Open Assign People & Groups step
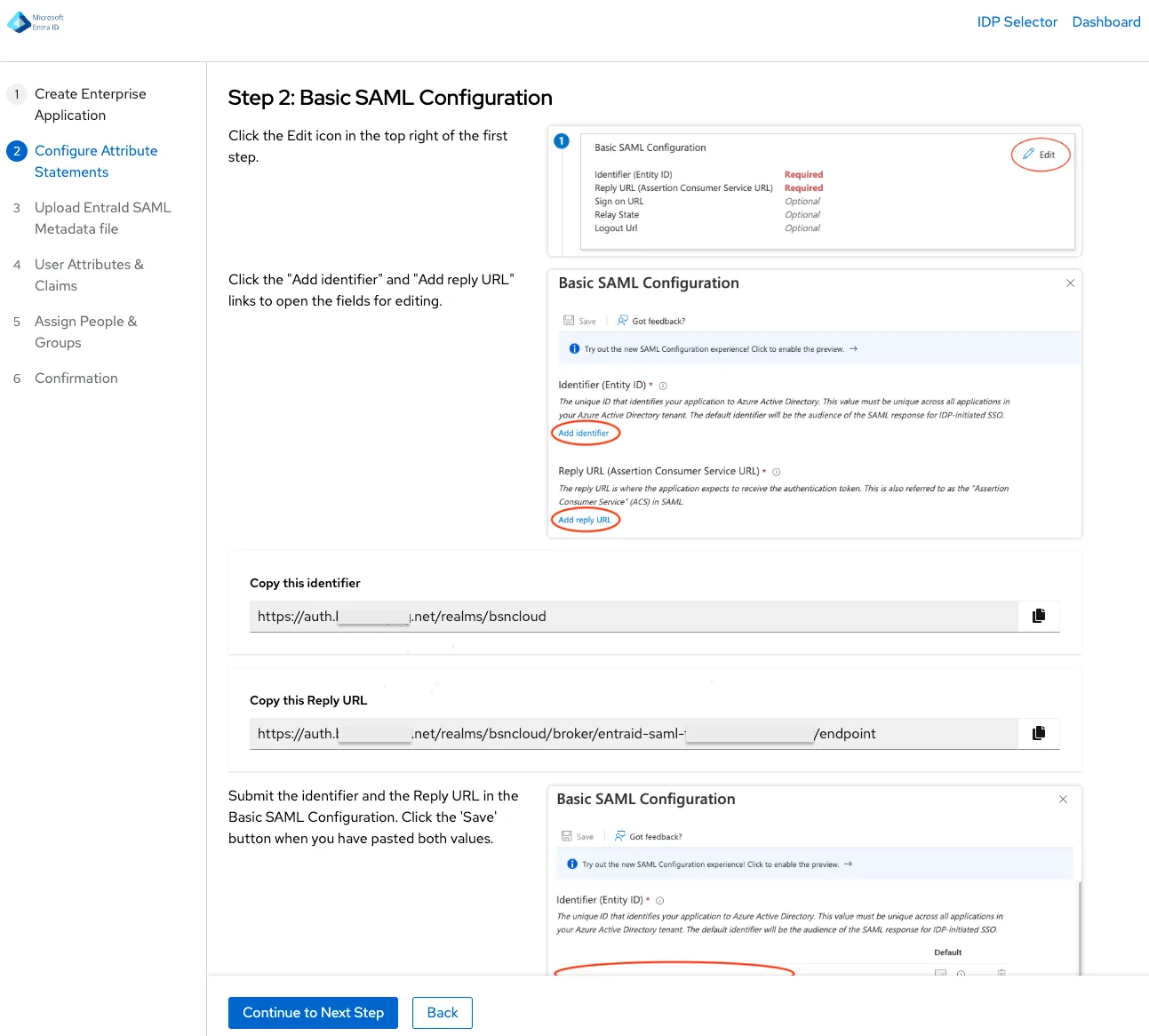The height and width of the screenshot is (1036, 1149). point(85,332)
